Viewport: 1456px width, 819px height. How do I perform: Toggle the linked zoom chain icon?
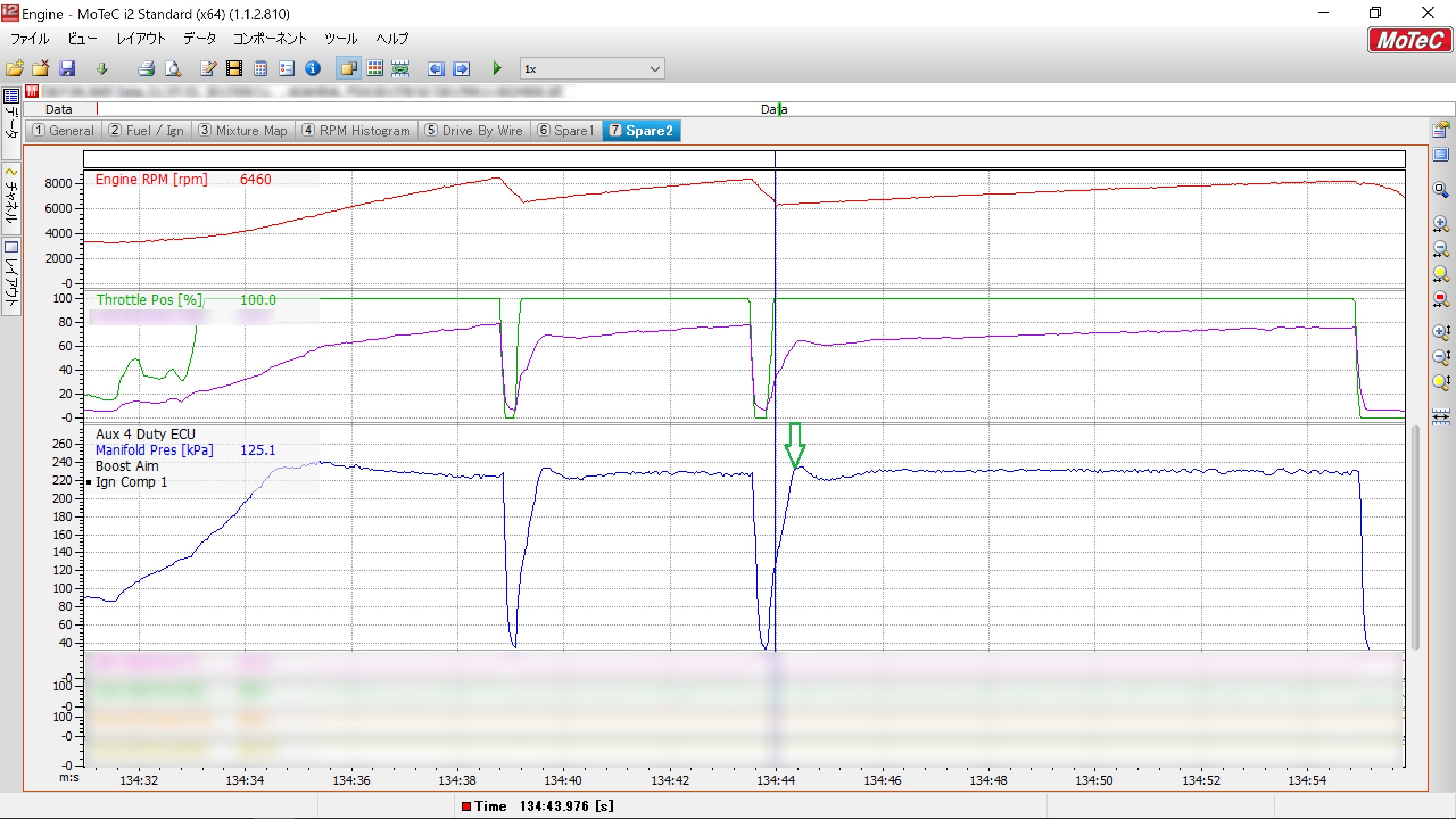coord(400,69)
